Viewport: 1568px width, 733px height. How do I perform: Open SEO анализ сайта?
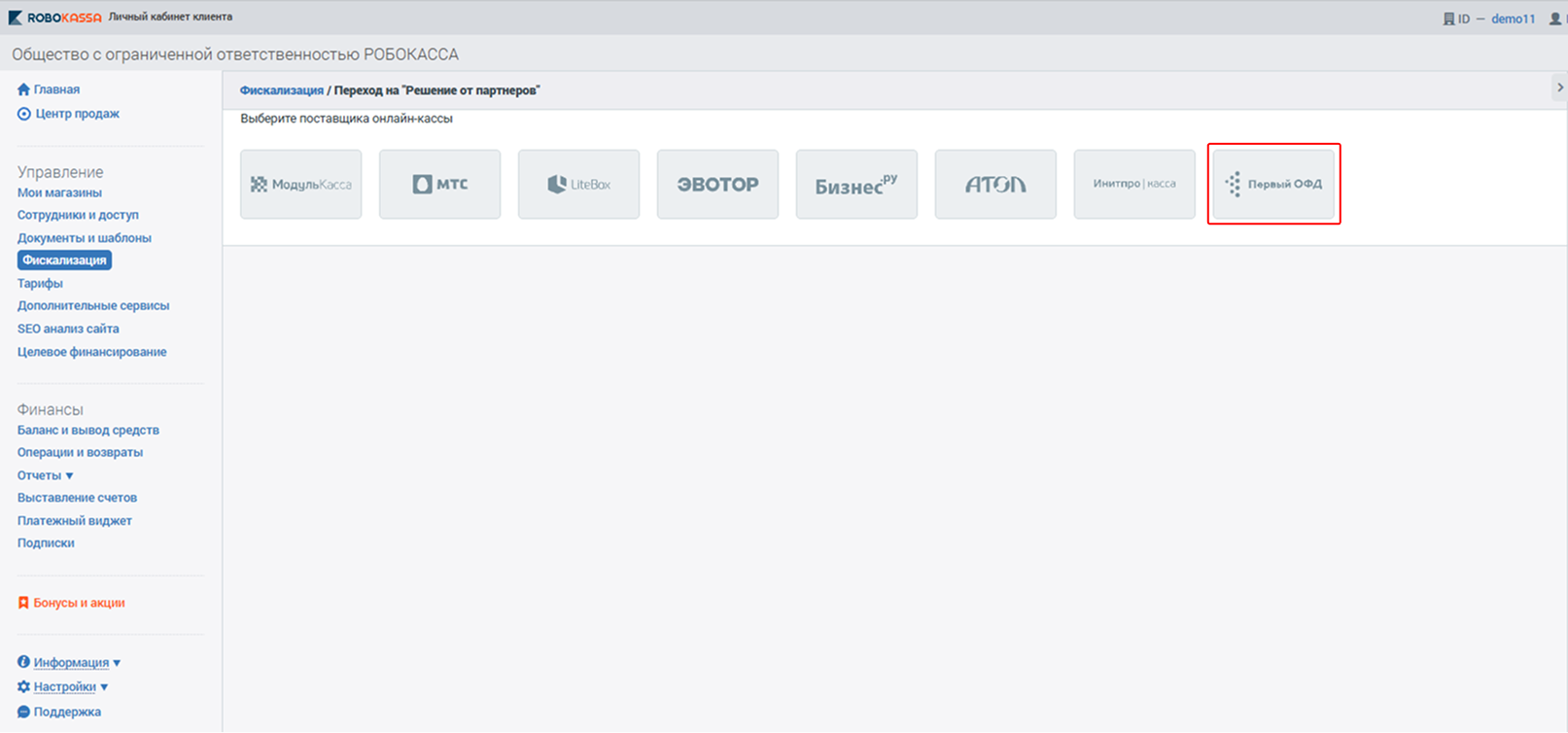68,329
